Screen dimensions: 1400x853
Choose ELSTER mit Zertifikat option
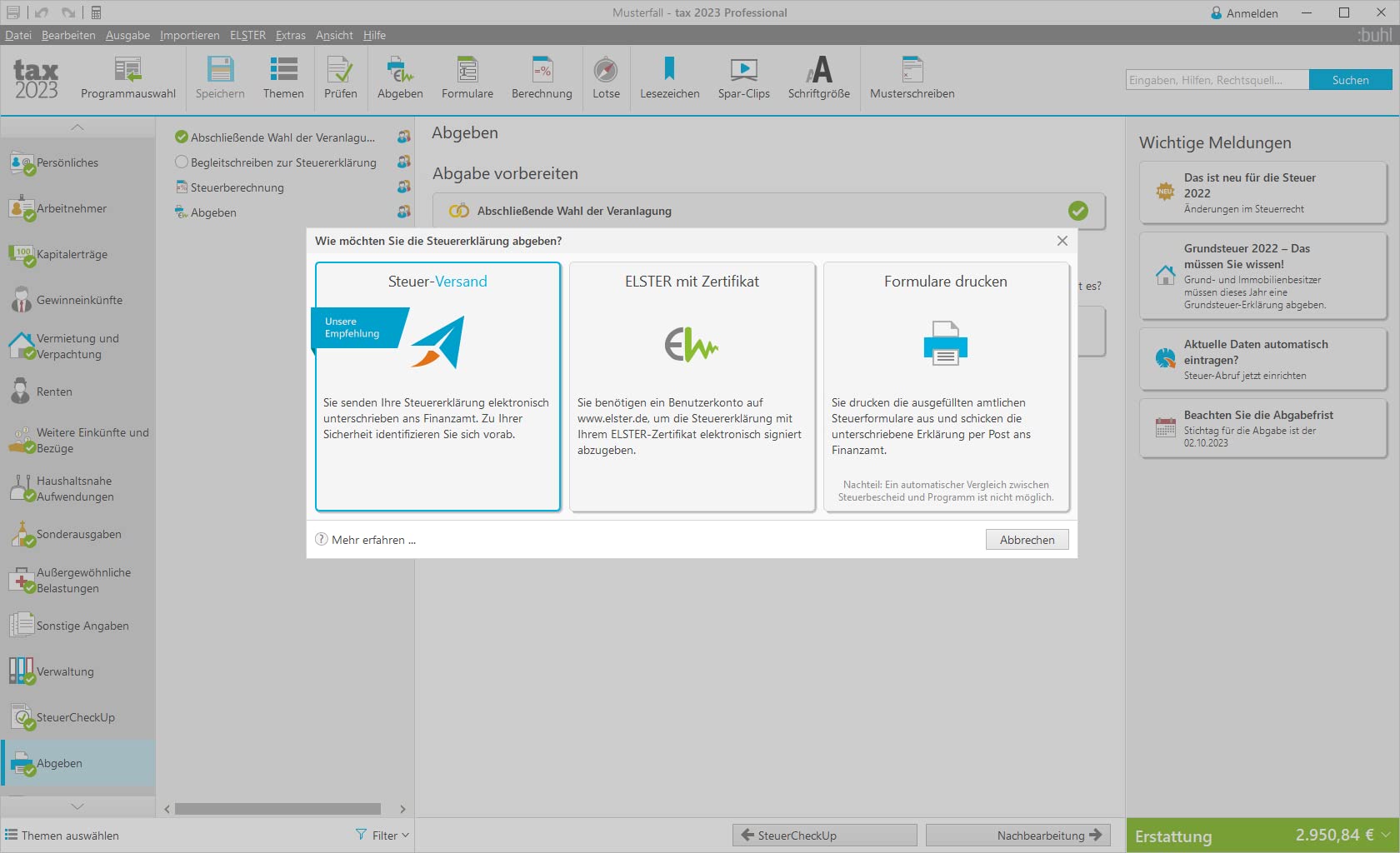(692, 387)
